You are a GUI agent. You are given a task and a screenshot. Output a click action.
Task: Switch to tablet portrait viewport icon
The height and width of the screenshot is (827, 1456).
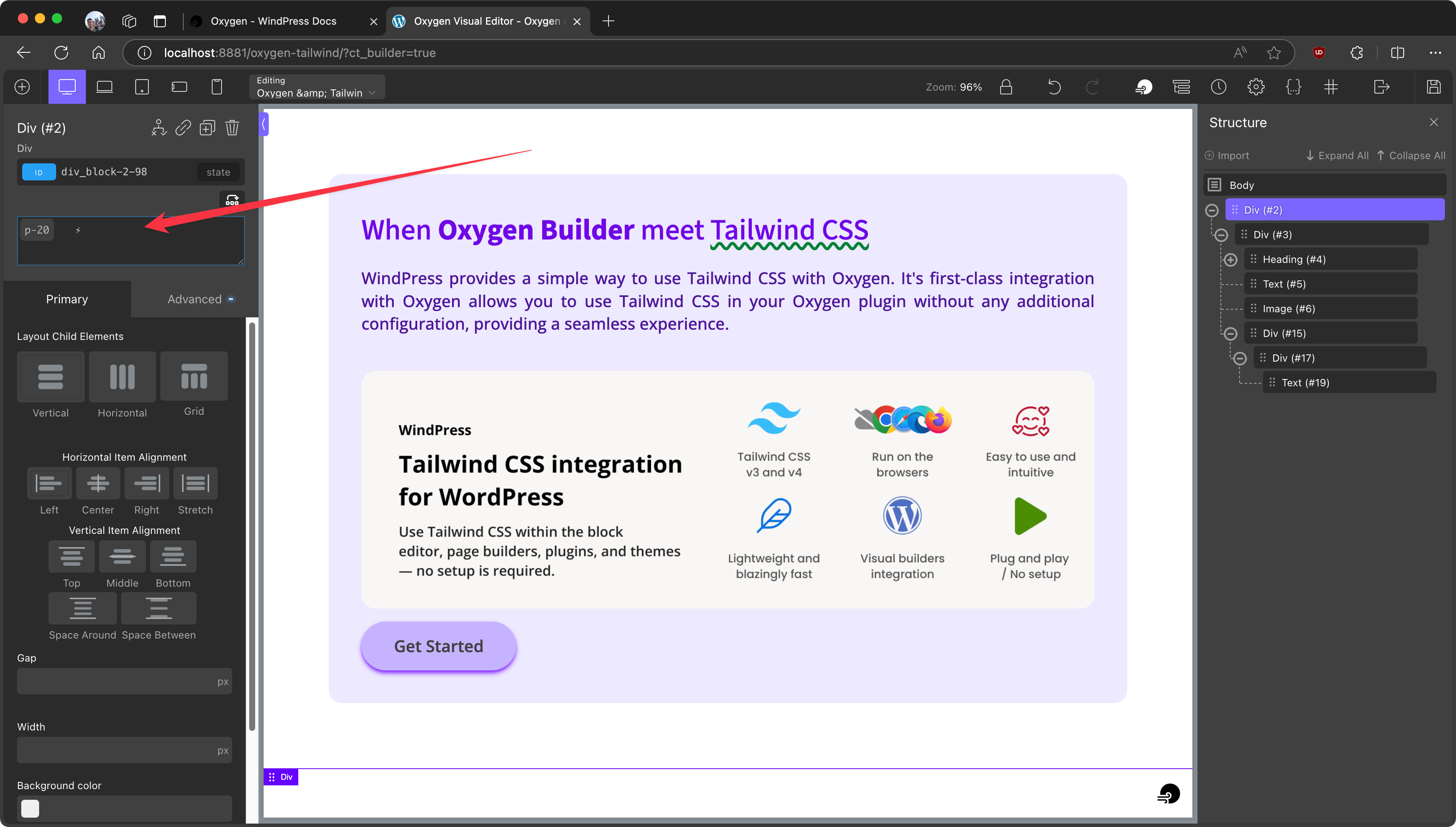pyautogui.click(x=141, y=87)
